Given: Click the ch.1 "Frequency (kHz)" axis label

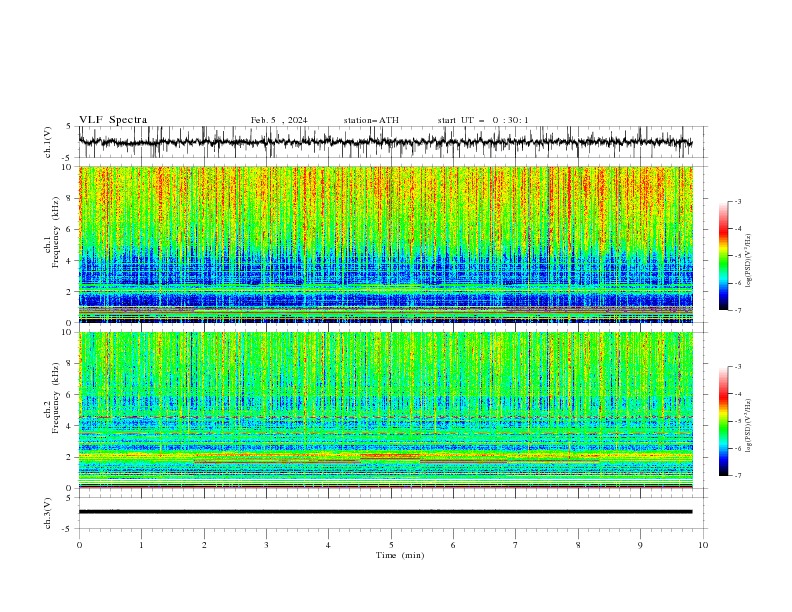Looking at the screenshot, I should pos(56,232).
